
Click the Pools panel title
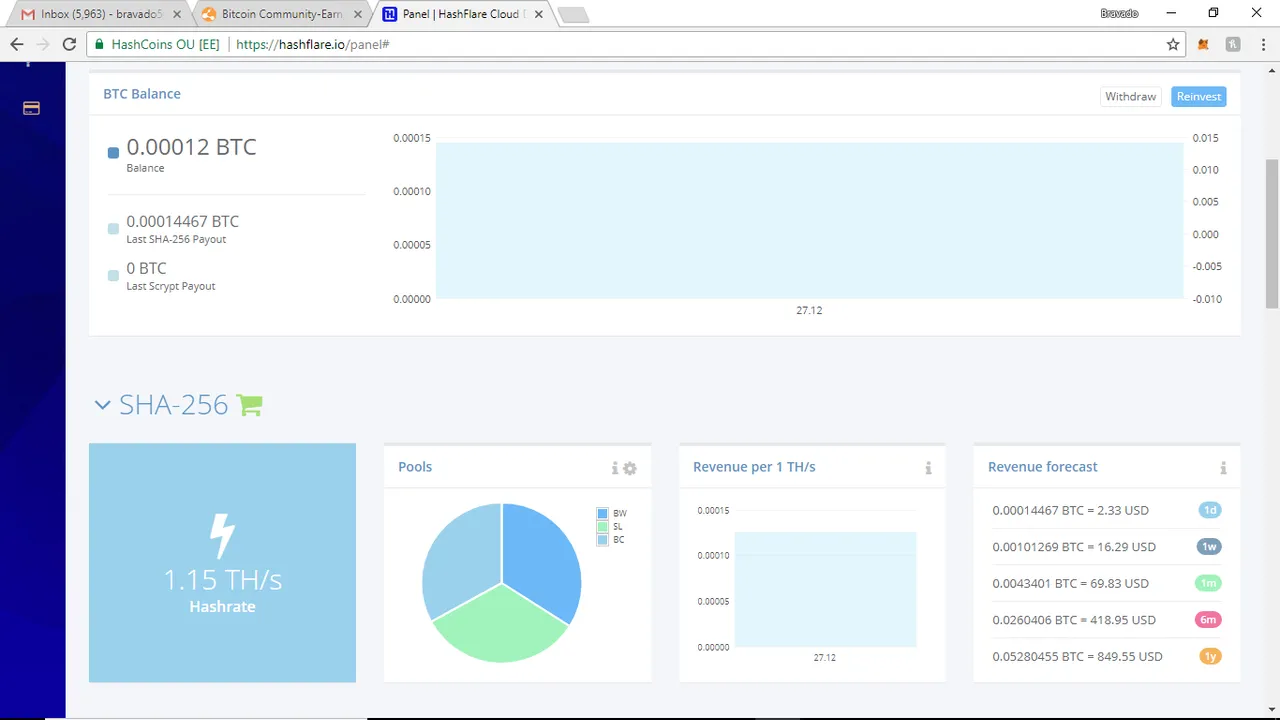click(x=415, y=467)
